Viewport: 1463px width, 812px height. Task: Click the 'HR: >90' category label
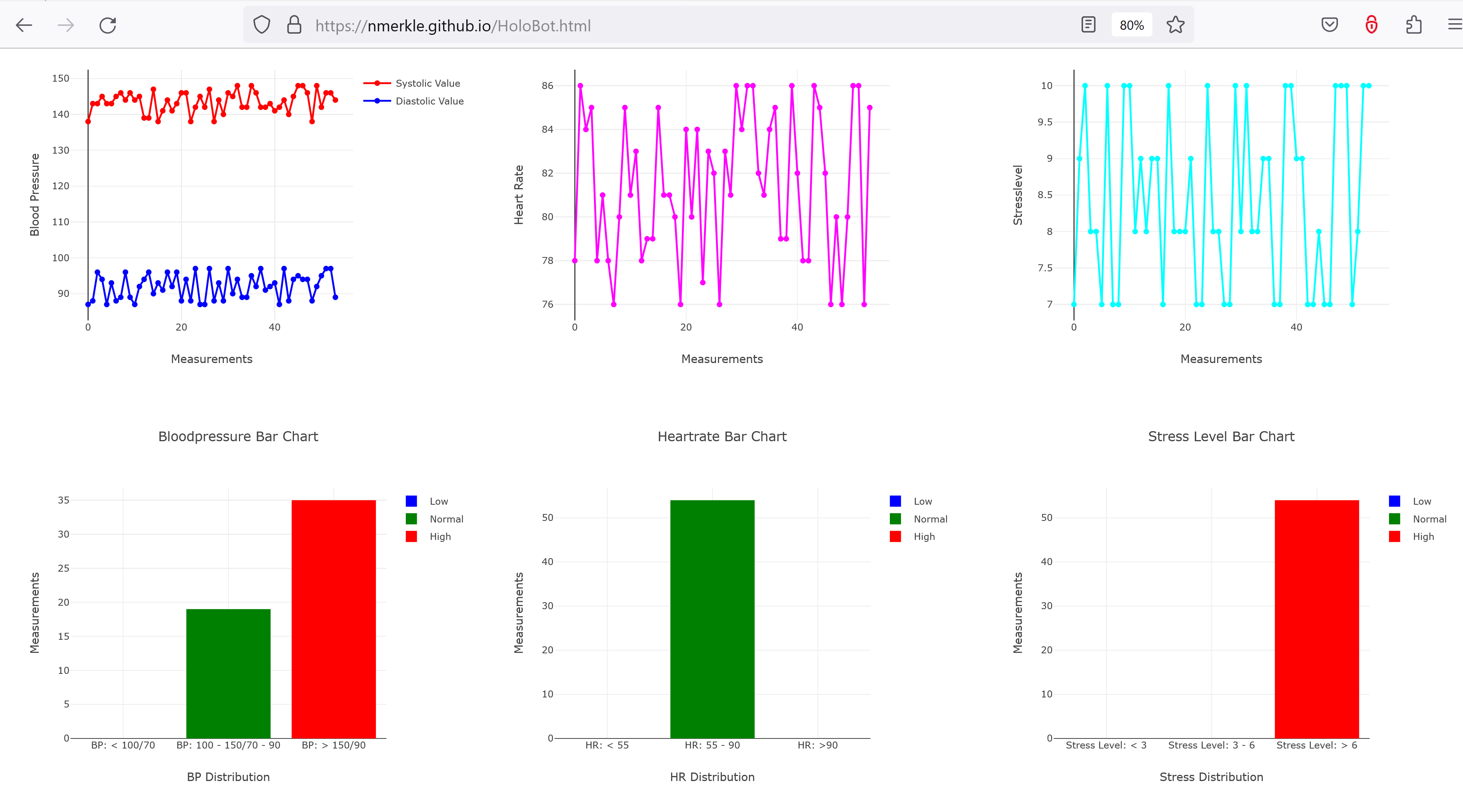click(x=817, y=745)
